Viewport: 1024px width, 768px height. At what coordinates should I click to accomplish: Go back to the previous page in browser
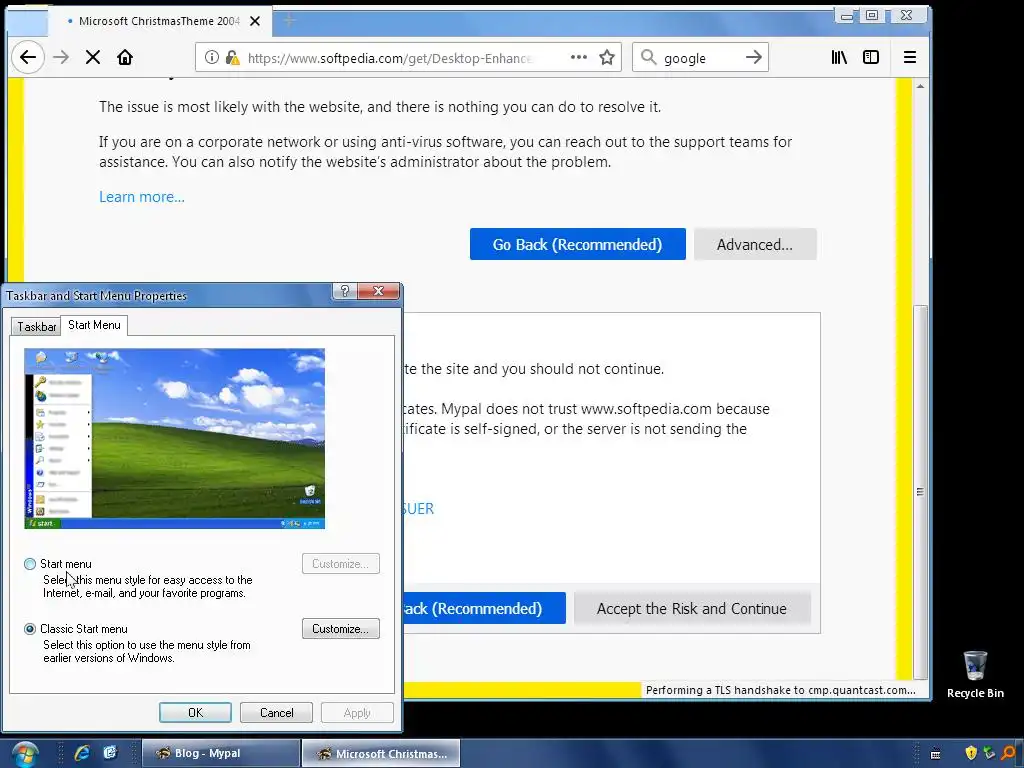27,57
